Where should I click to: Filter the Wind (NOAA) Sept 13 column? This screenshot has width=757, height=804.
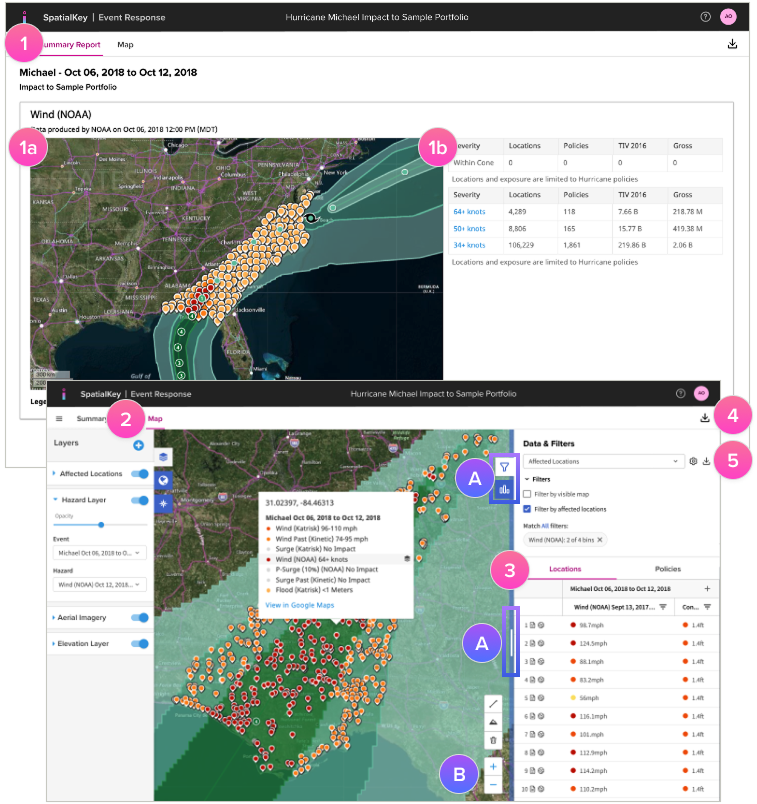click(x=663, y=607)
